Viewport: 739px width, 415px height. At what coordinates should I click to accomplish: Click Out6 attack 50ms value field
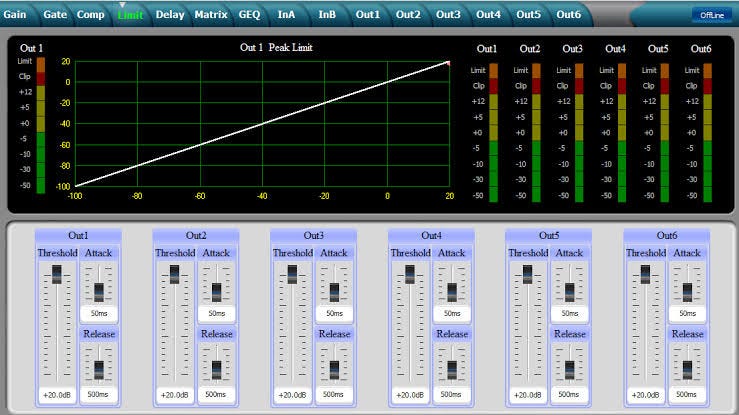pyautogui.click(x=687, y=313)
